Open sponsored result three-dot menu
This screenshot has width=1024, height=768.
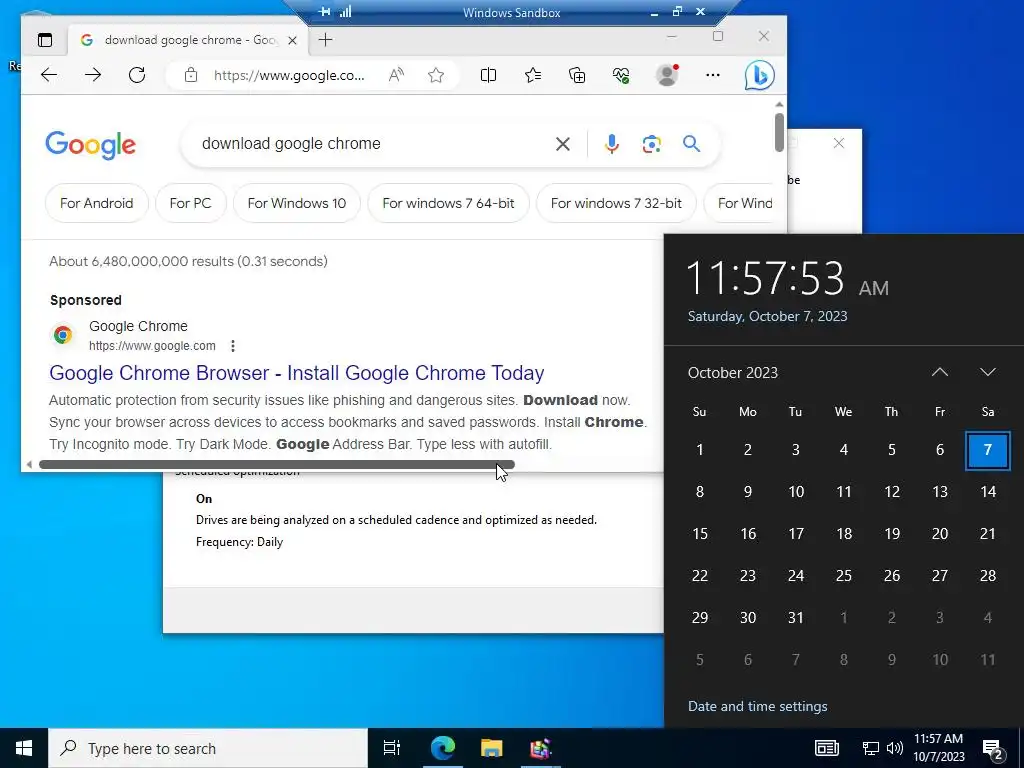point(232,346)
